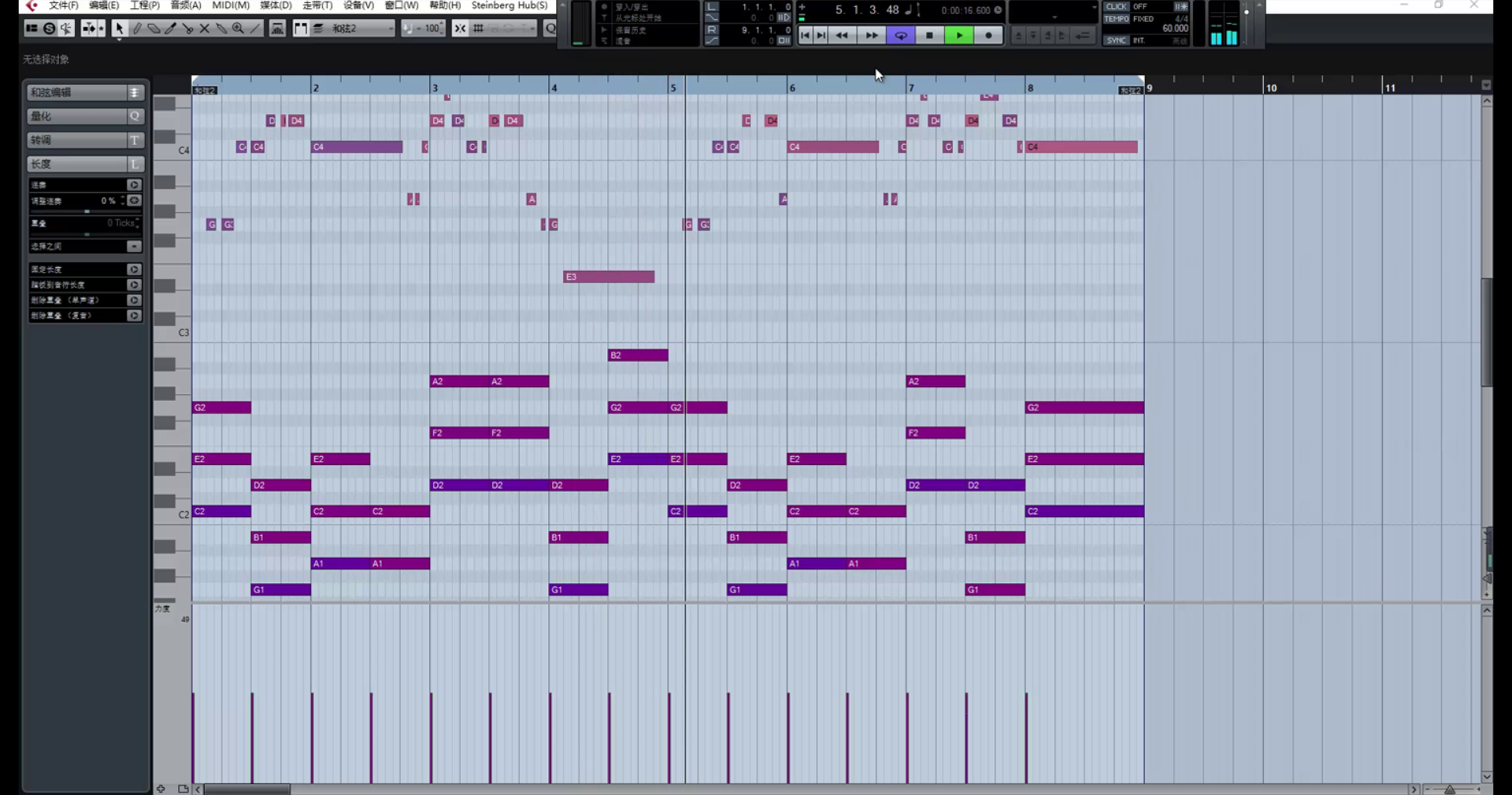Click the E3 note in the grid
This screenshot has height=795, width=1512.
(609, 277)
